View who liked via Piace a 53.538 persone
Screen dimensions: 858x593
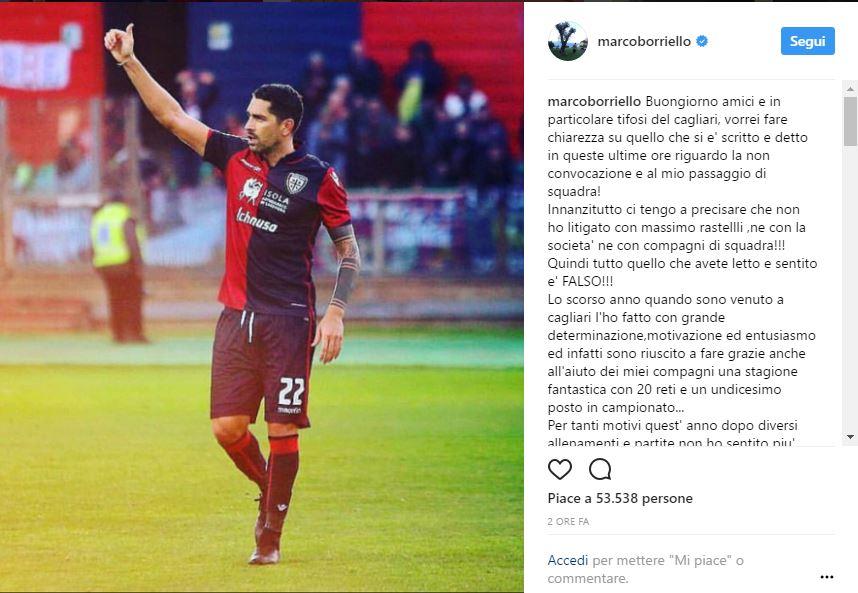click(620, 498)
